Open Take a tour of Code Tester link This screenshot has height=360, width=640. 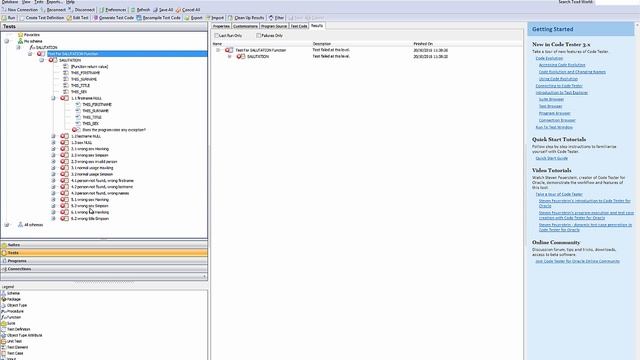559,194
